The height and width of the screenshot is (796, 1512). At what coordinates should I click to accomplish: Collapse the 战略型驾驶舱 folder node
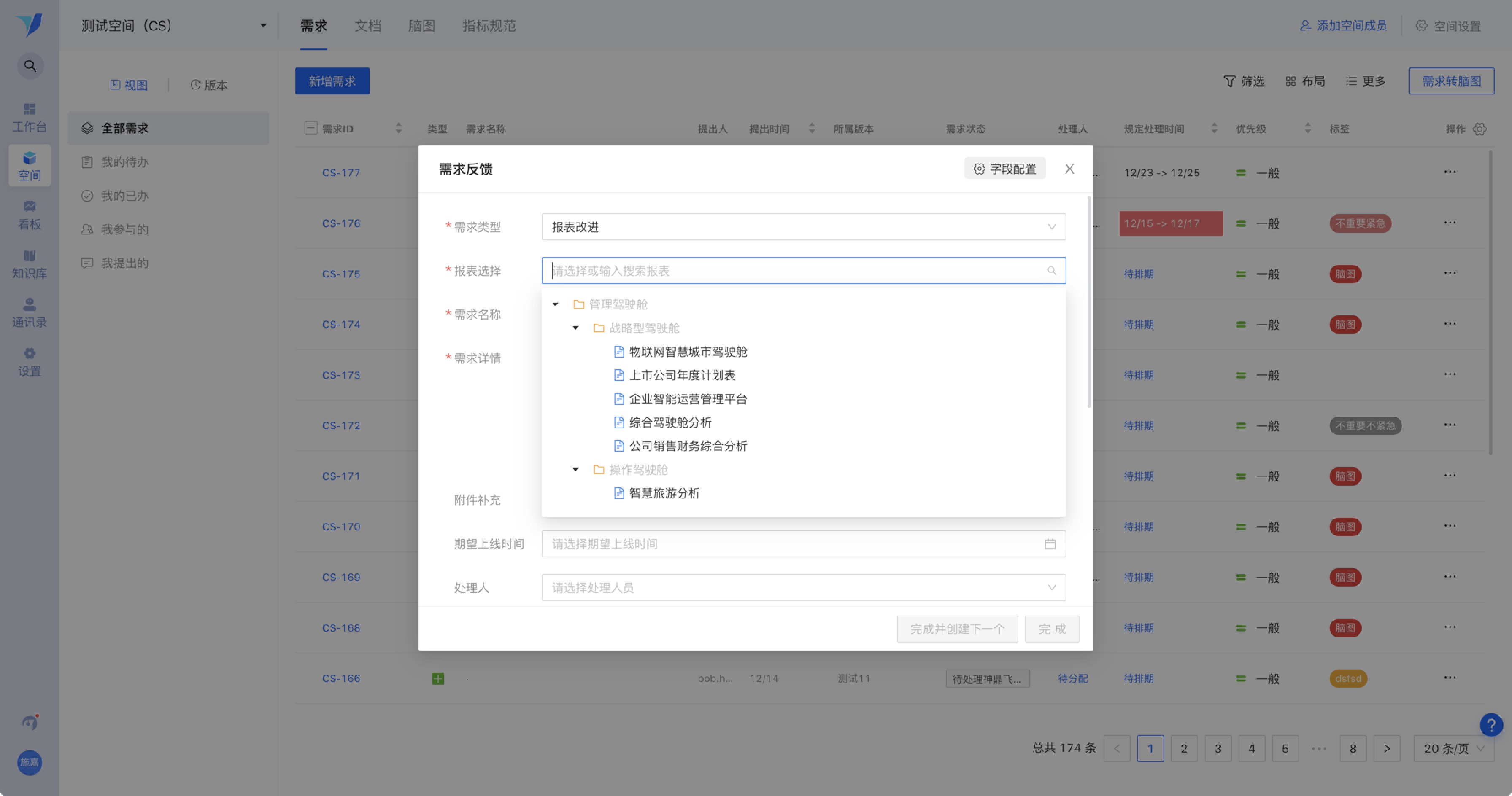[x=575, y=328]
